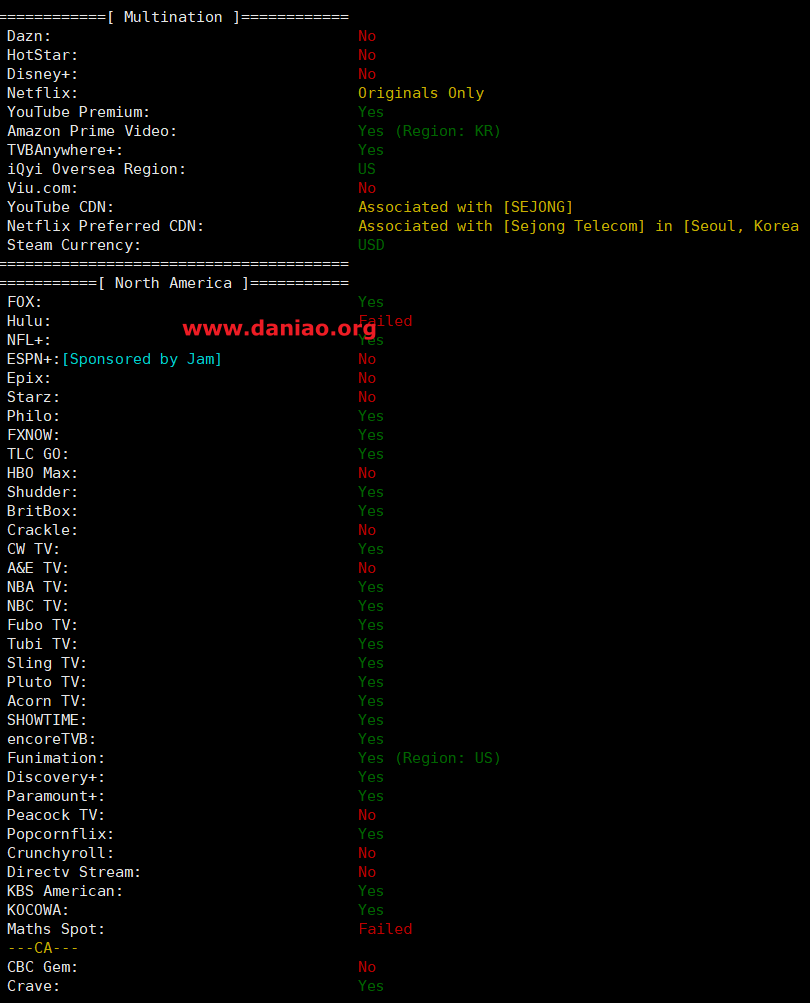Select the 'No' result beside Dazn
The height and width of the screenshot is (1003, 810).
pyautogui.click(x=367, y=36)
